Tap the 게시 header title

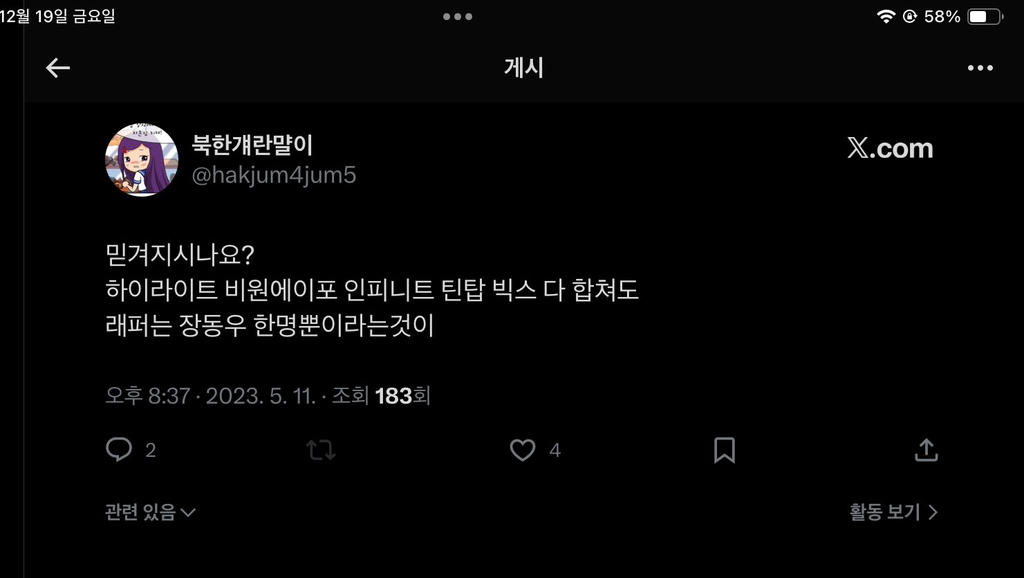coord(524,68)
